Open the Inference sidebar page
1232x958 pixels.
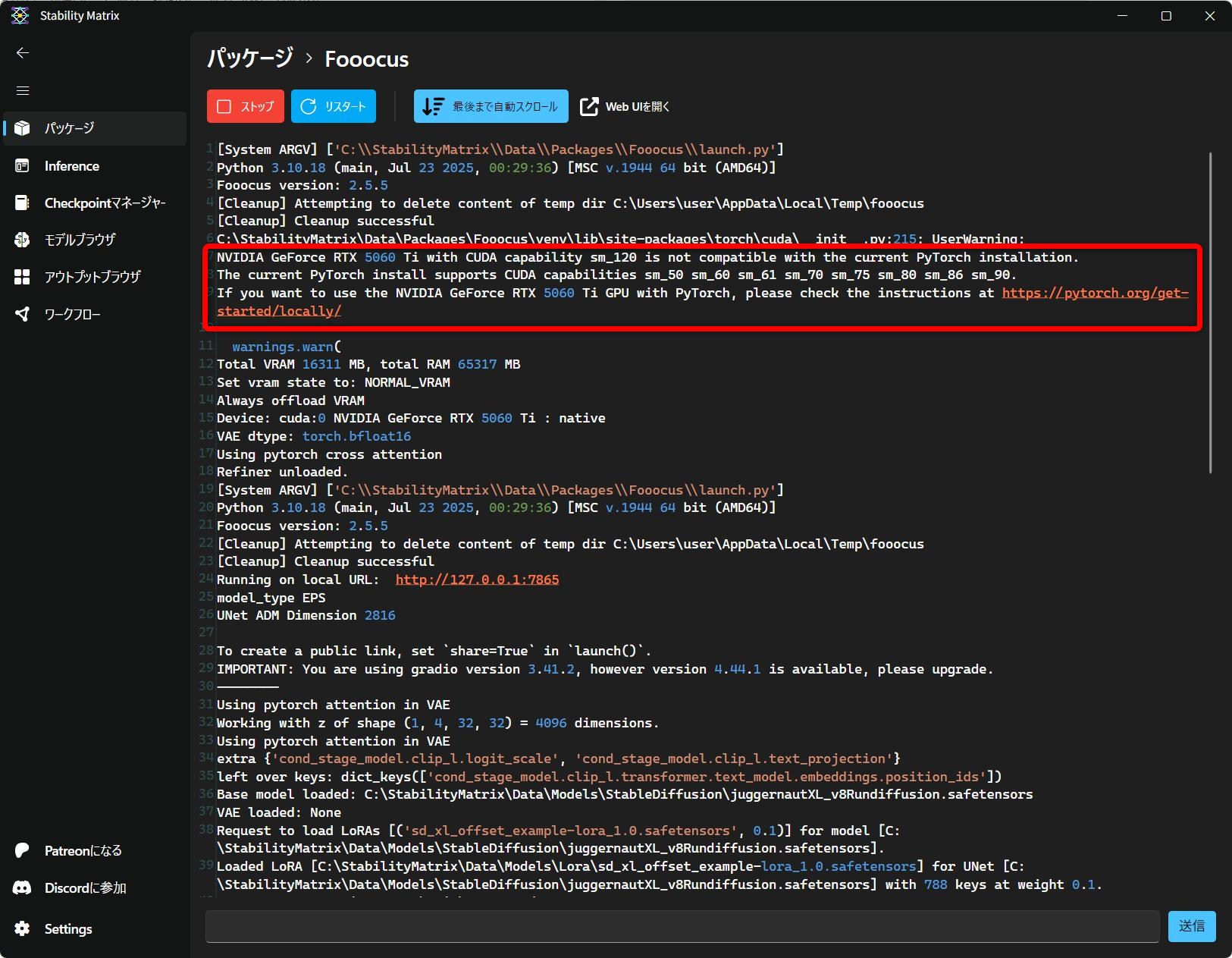[x=71, y=166]
